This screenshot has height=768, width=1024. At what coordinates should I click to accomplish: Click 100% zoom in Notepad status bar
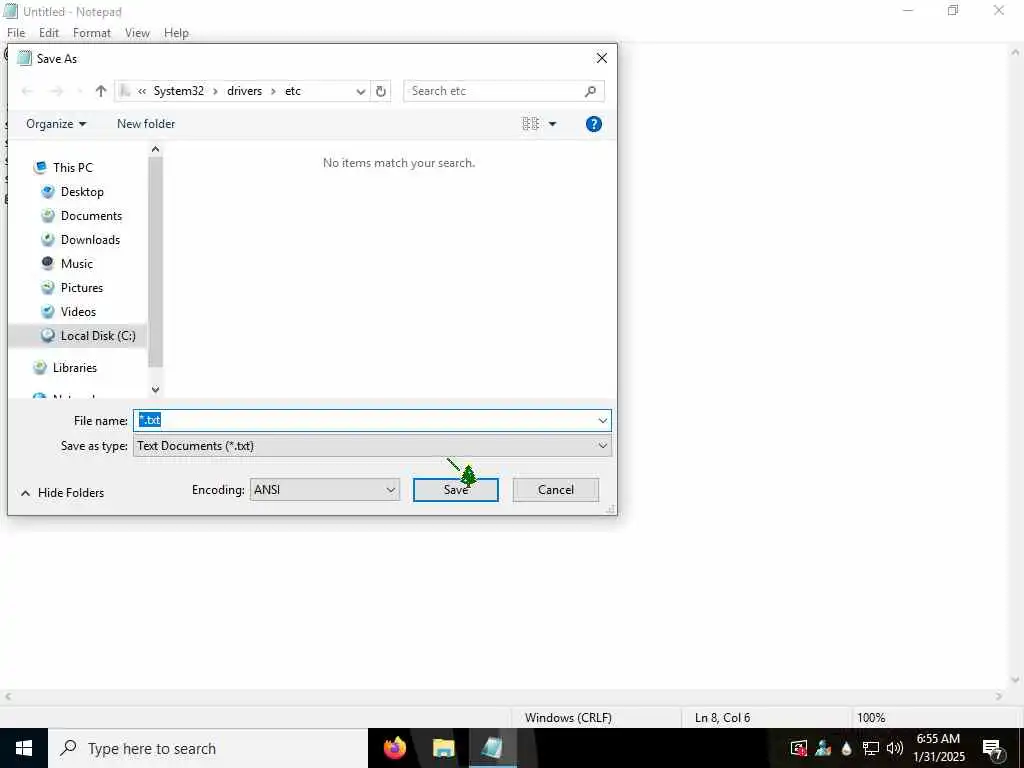871,718
